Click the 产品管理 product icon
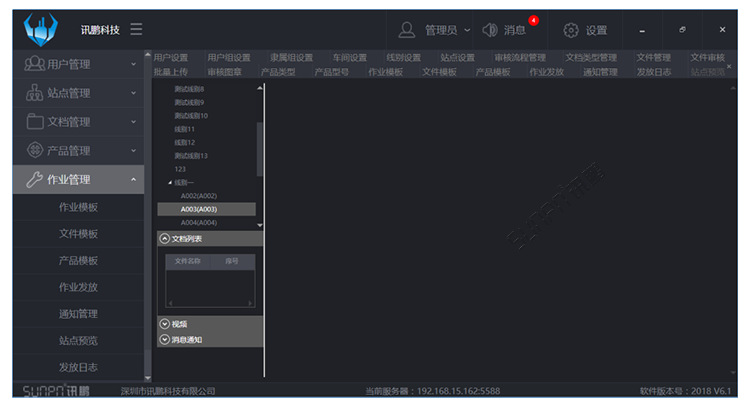The image size is (750, 404). [35, 150]
